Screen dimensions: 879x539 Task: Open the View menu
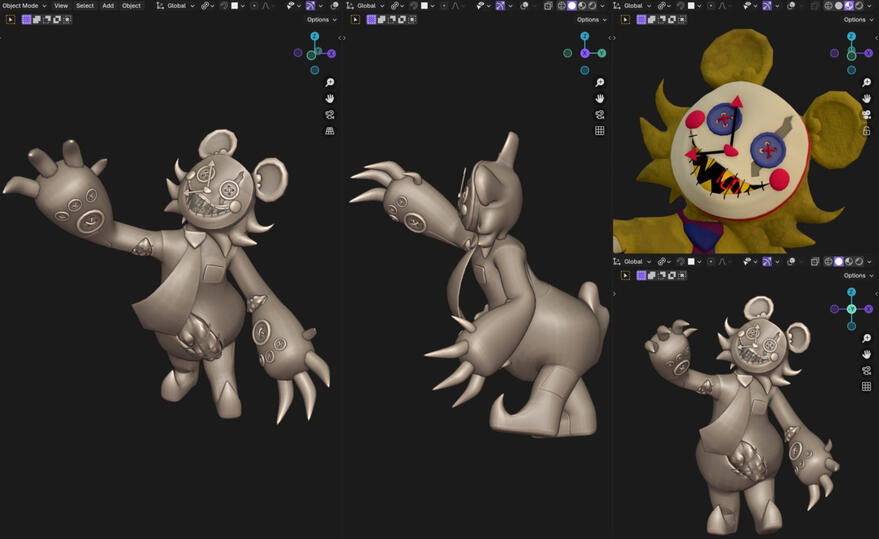[61, 6]
